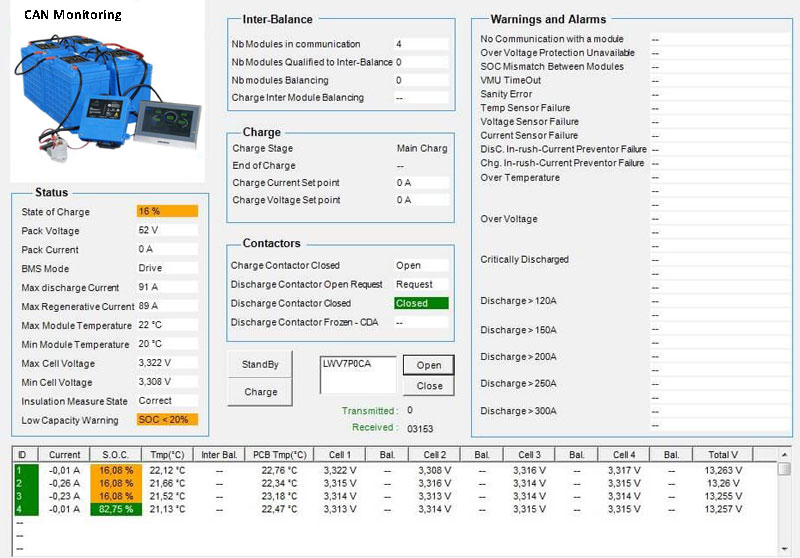
Task: Select the Total V column header
Action: pos(723,454)
